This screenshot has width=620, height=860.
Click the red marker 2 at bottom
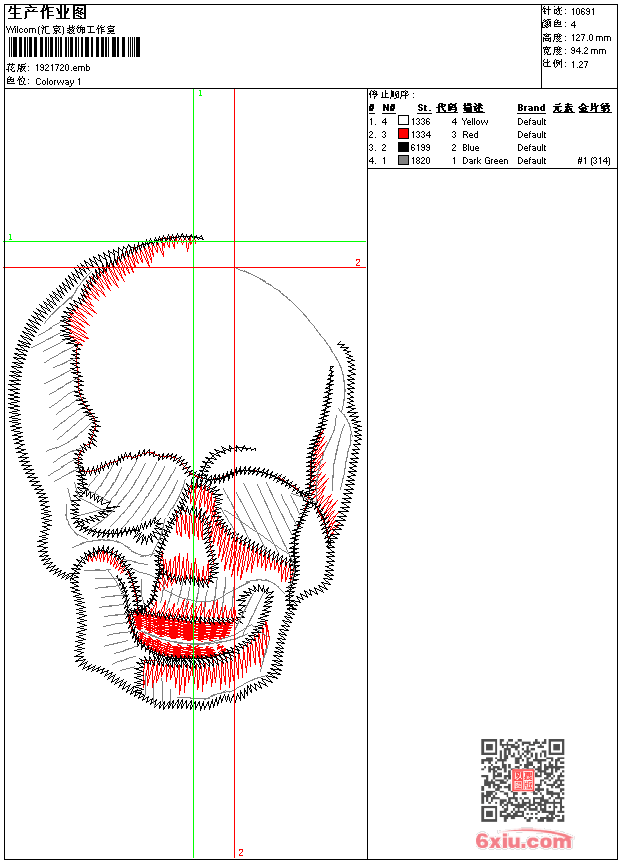tap(240, 852)
